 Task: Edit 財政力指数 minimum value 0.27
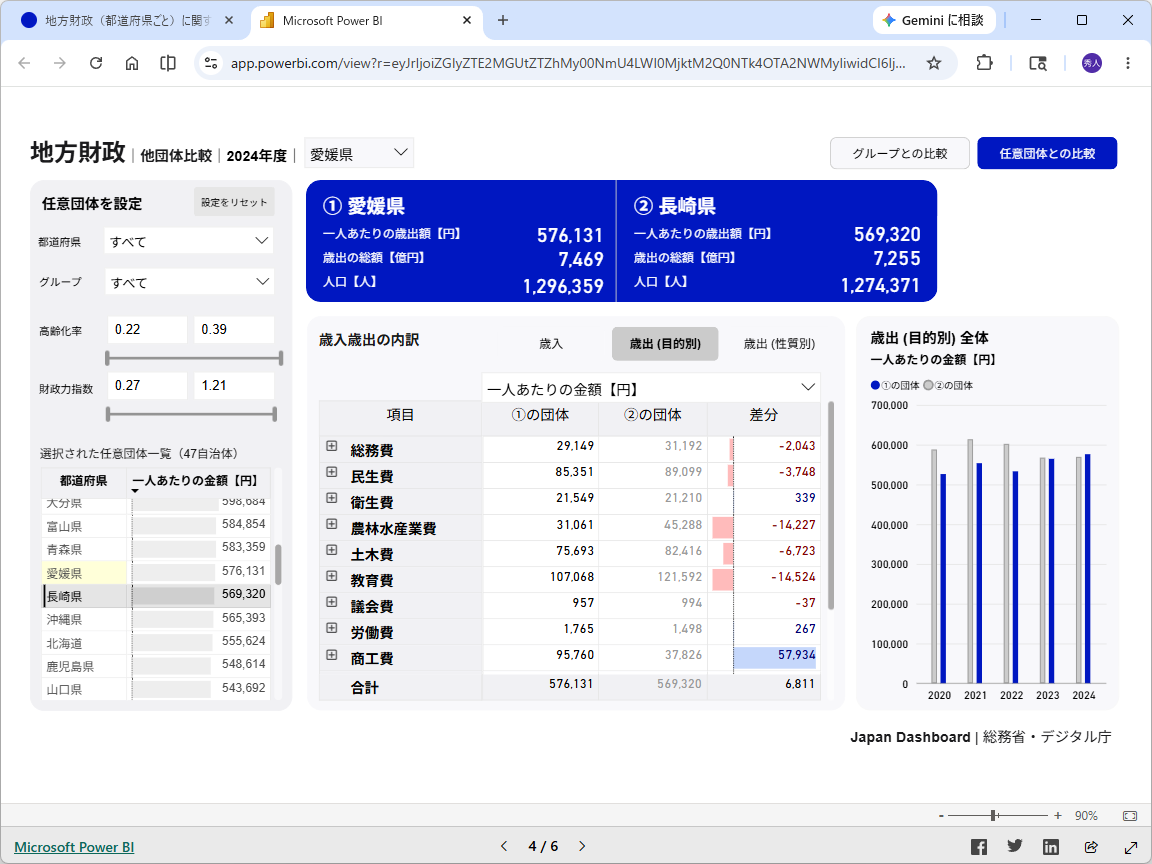click(x=148, y=385)
